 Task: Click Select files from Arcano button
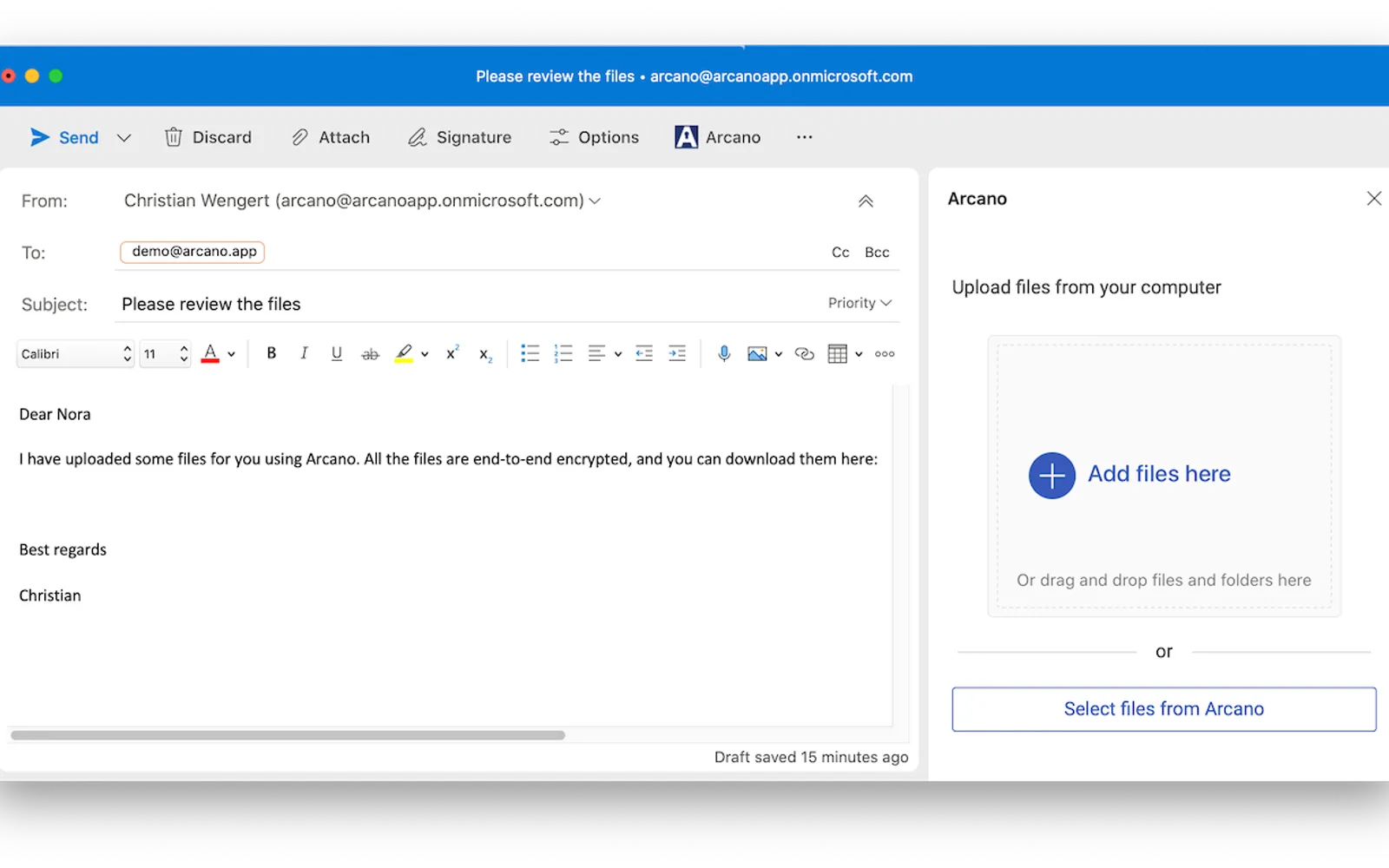[x=1163, y=709]
